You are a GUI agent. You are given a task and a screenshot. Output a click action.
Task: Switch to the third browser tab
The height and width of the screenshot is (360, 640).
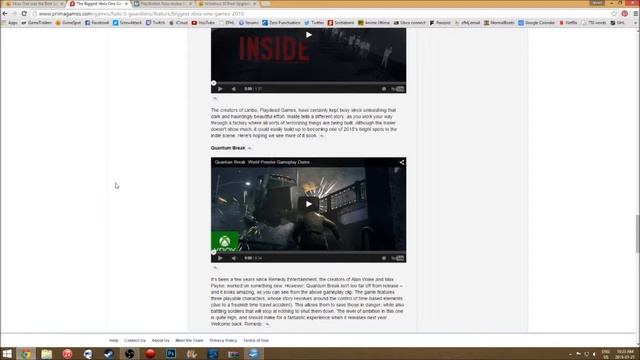coord(163,4)
